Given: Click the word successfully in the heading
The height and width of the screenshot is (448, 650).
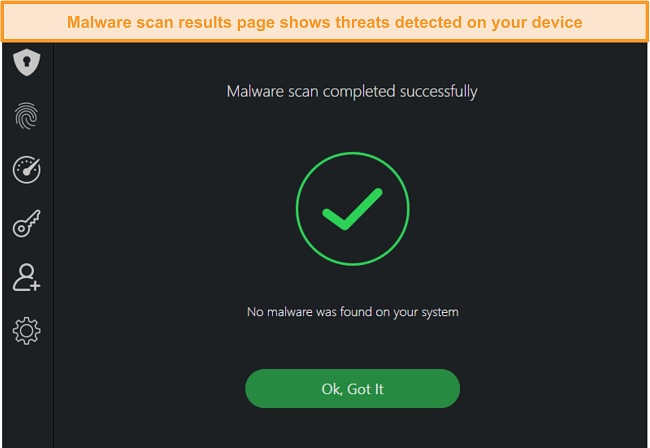Looking at the screenshot, I should coord(439,92).
